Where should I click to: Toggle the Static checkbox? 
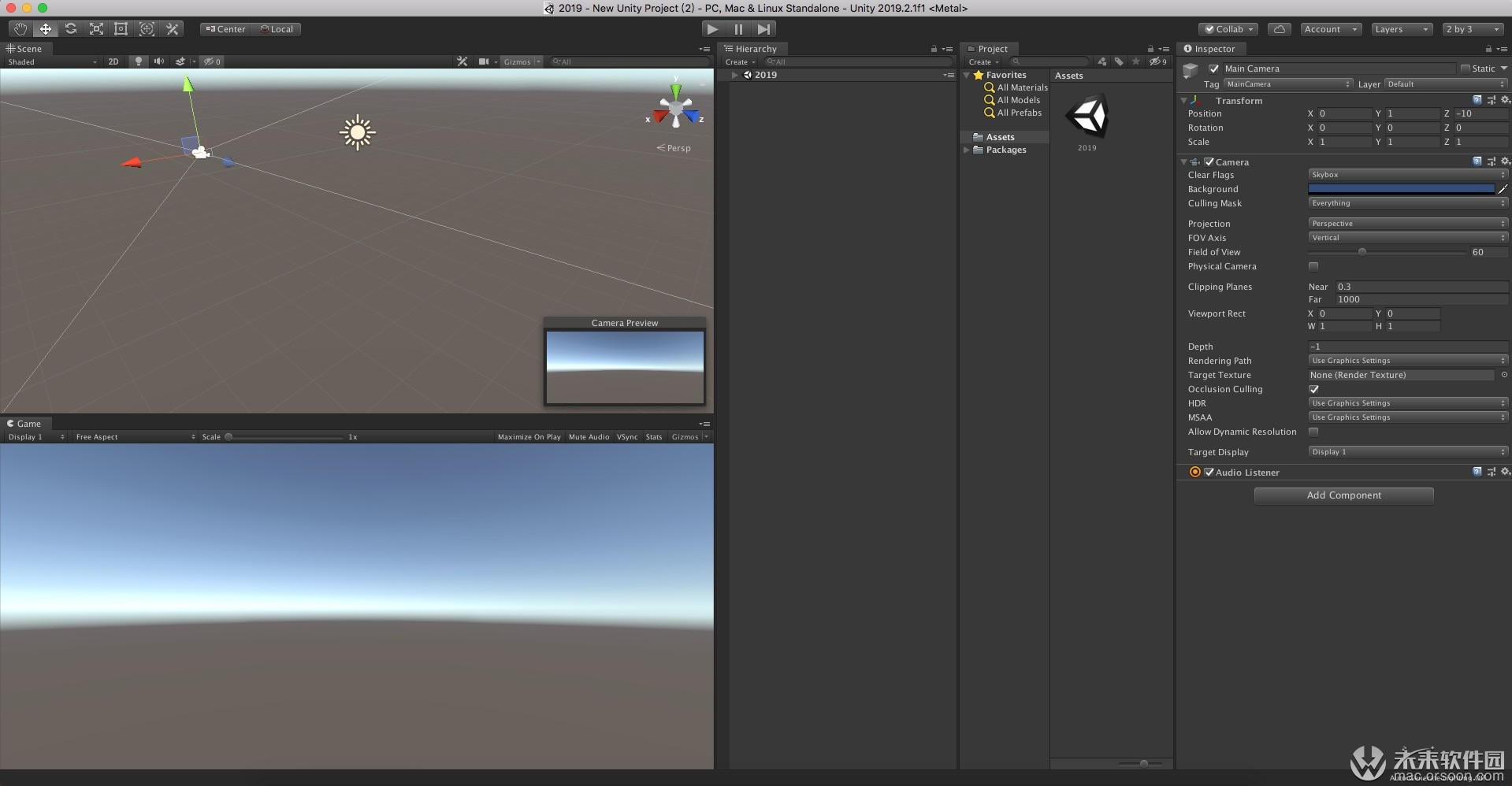1466,69
